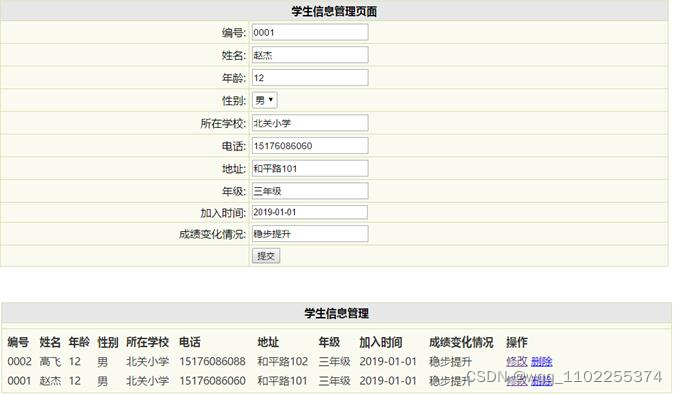This screenshot has height=394, width=678.
Task: Click the 成绩变化情况 column header
Action: click(x=461, y=342)
